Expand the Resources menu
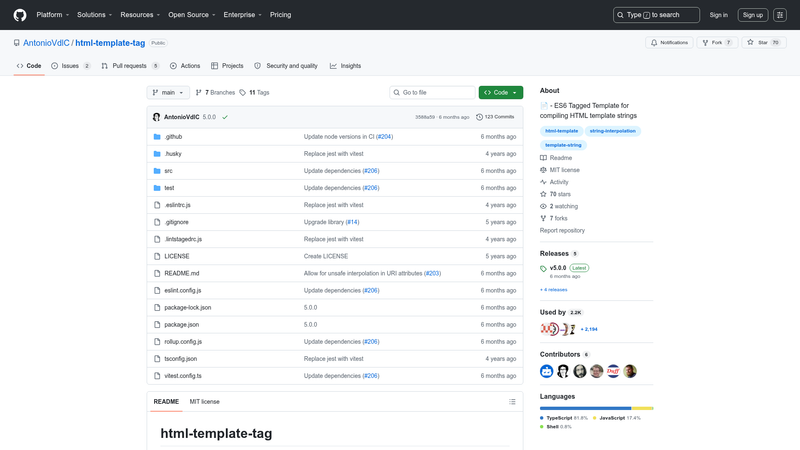 (140, 15)
